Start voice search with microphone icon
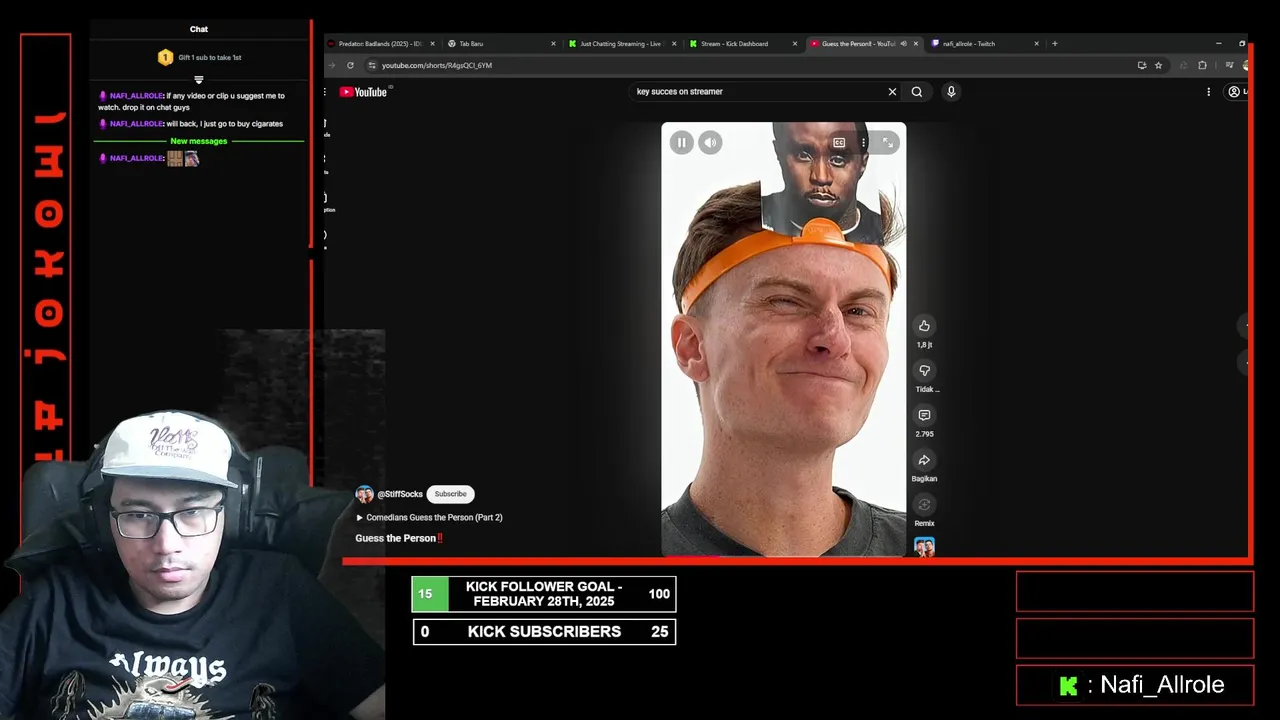This screenshot has height=720, width=1280. [x=951, y=92]
